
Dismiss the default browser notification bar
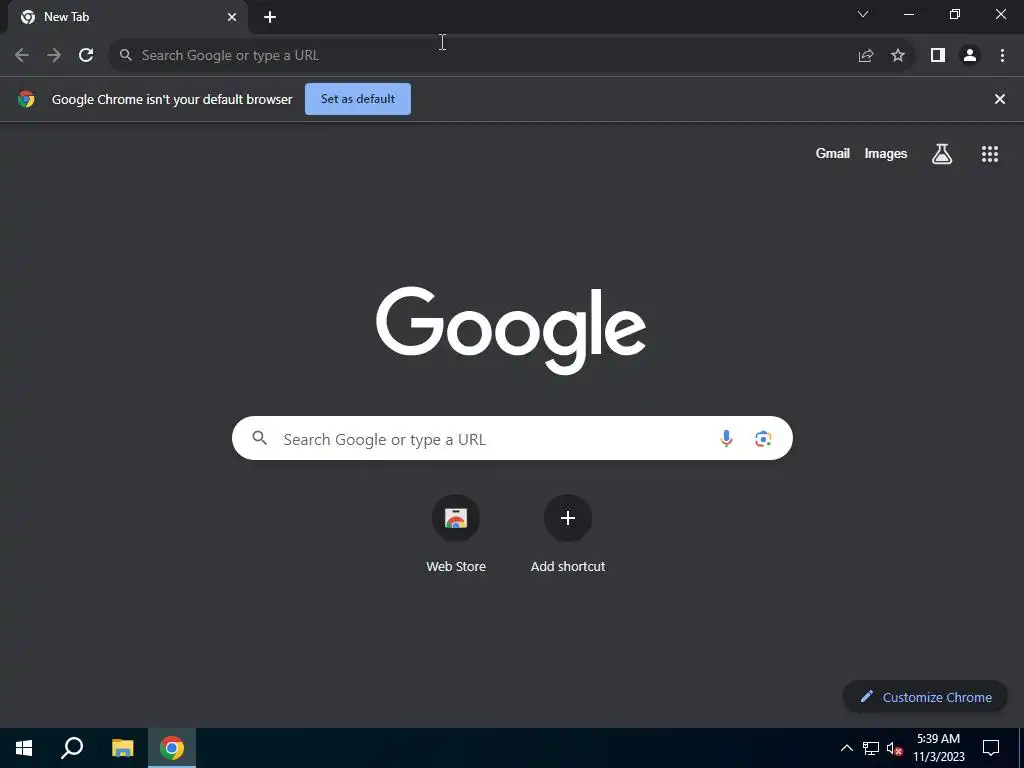pyautogui.click(x=1000, y=99)
